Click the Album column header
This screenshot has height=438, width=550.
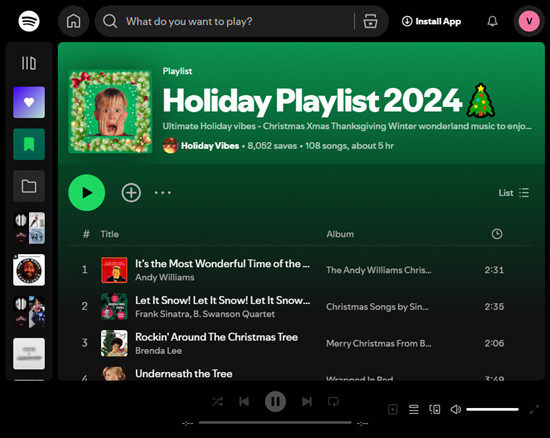340,234
